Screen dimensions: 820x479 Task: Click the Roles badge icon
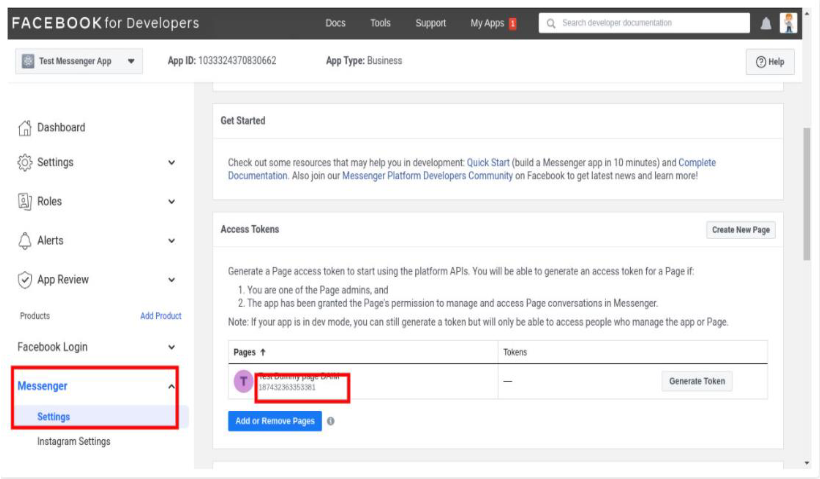point(25,201)
